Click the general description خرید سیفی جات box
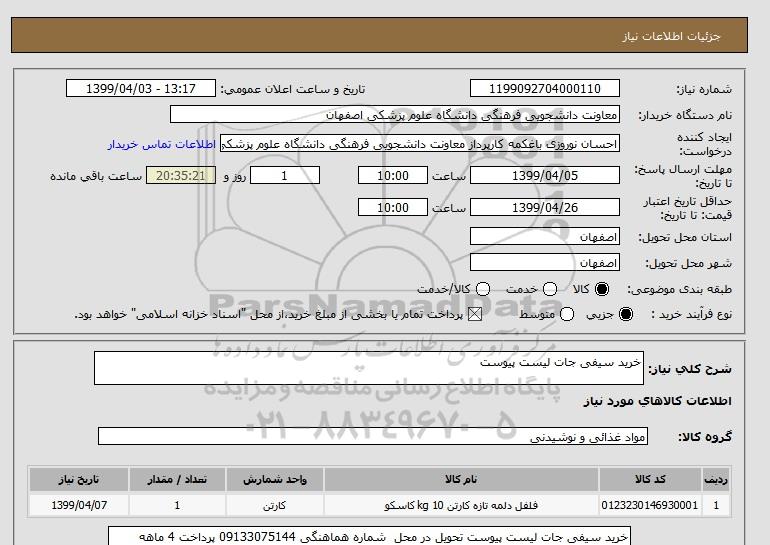 tap(369, 368)
